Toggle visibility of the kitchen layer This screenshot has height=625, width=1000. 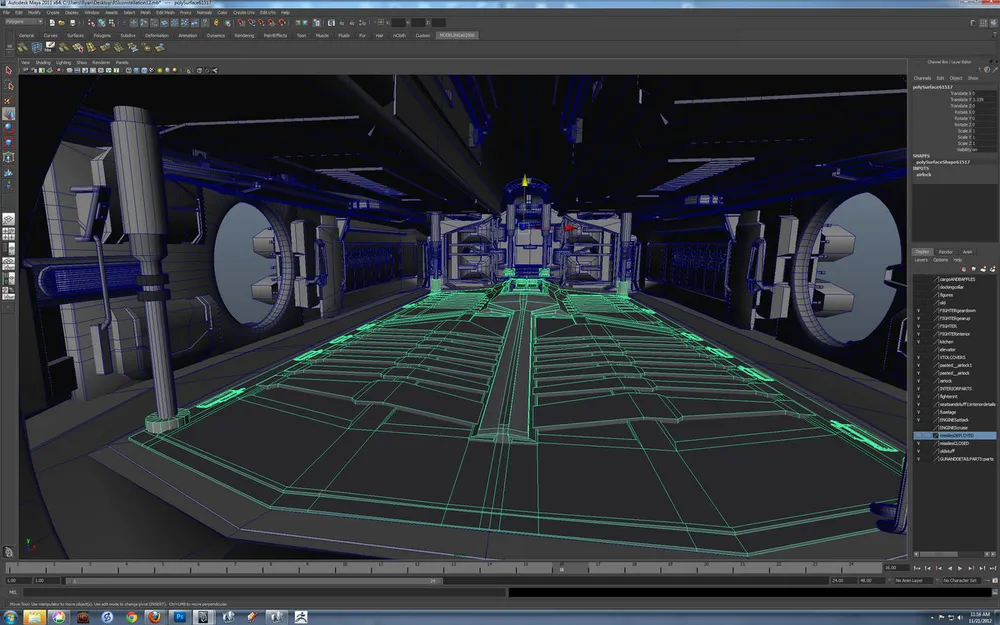click(x=918, y=342)
